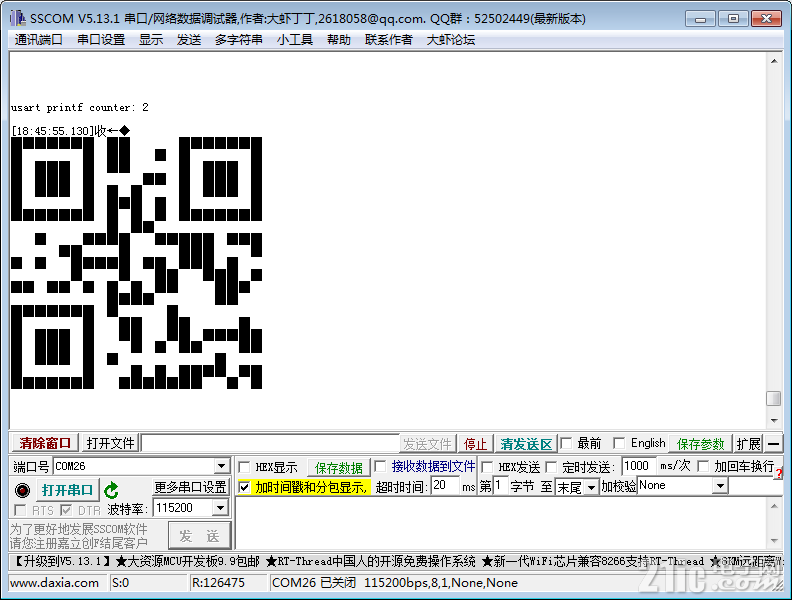Click the file path input field
The image size is (792, 600).
[x=270, y=443]
